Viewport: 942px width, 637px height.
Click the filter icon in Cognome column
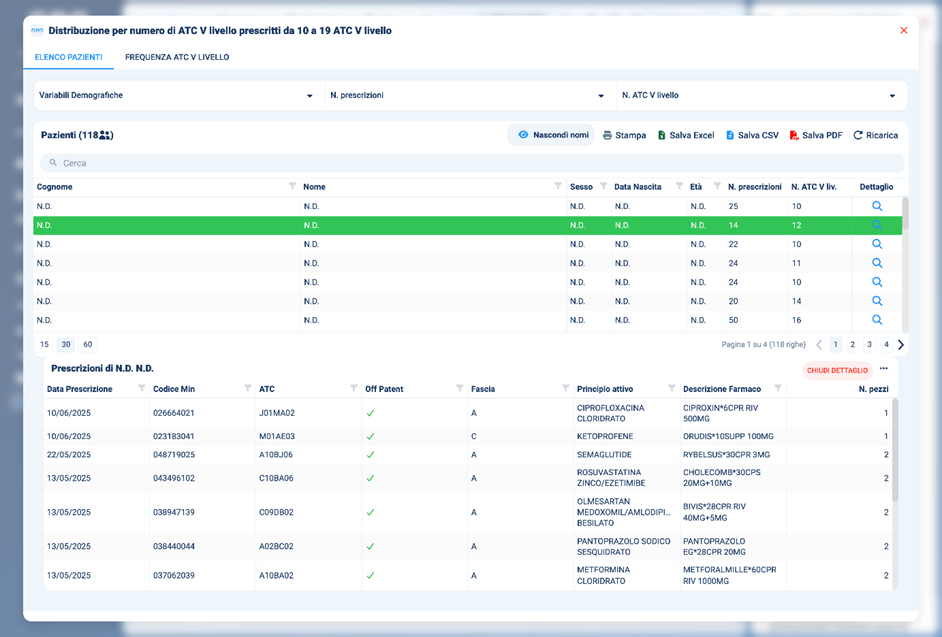[292, 187]
